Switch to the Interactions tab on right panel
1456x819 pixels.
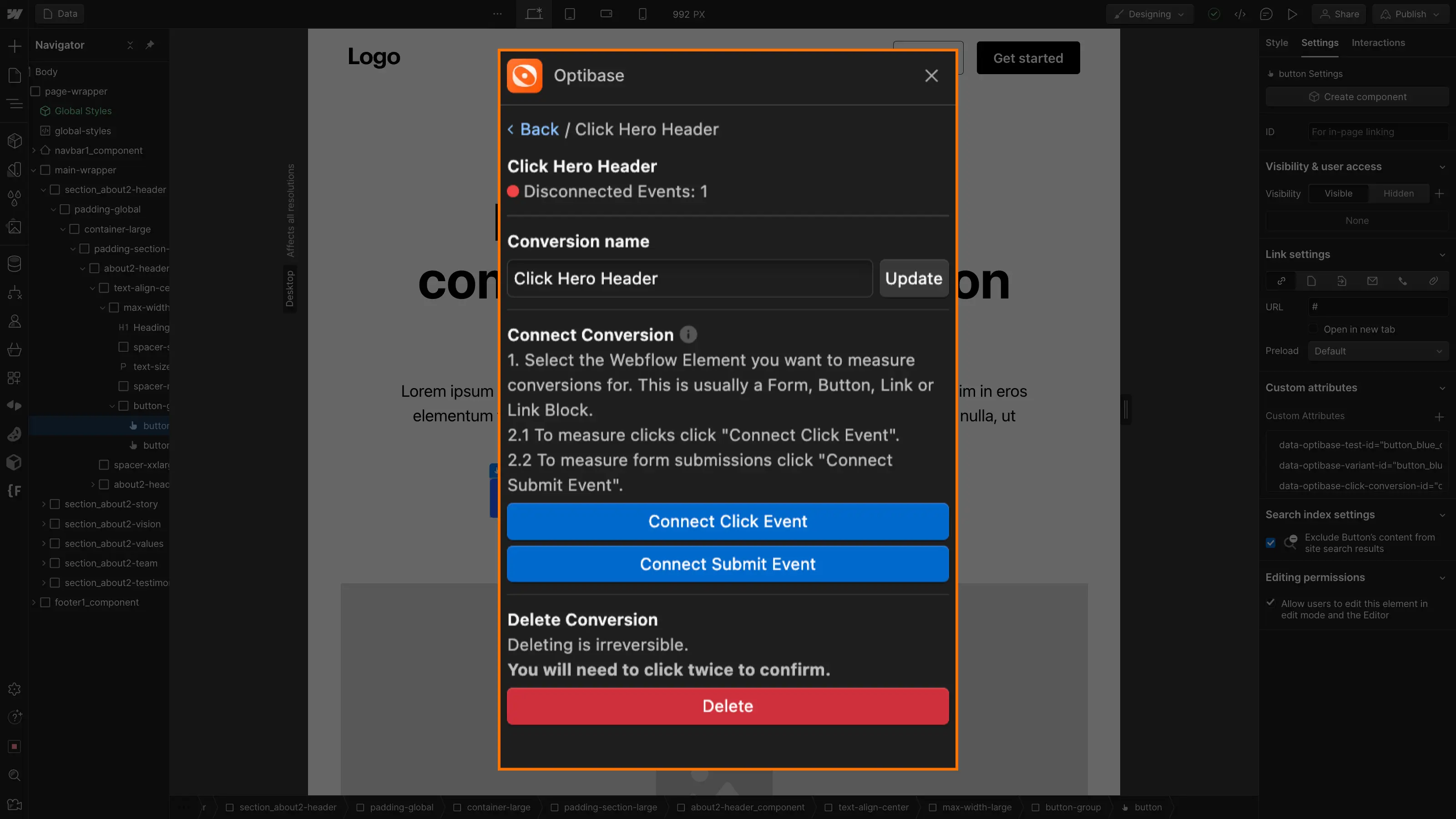click(x=1378, y=42)
